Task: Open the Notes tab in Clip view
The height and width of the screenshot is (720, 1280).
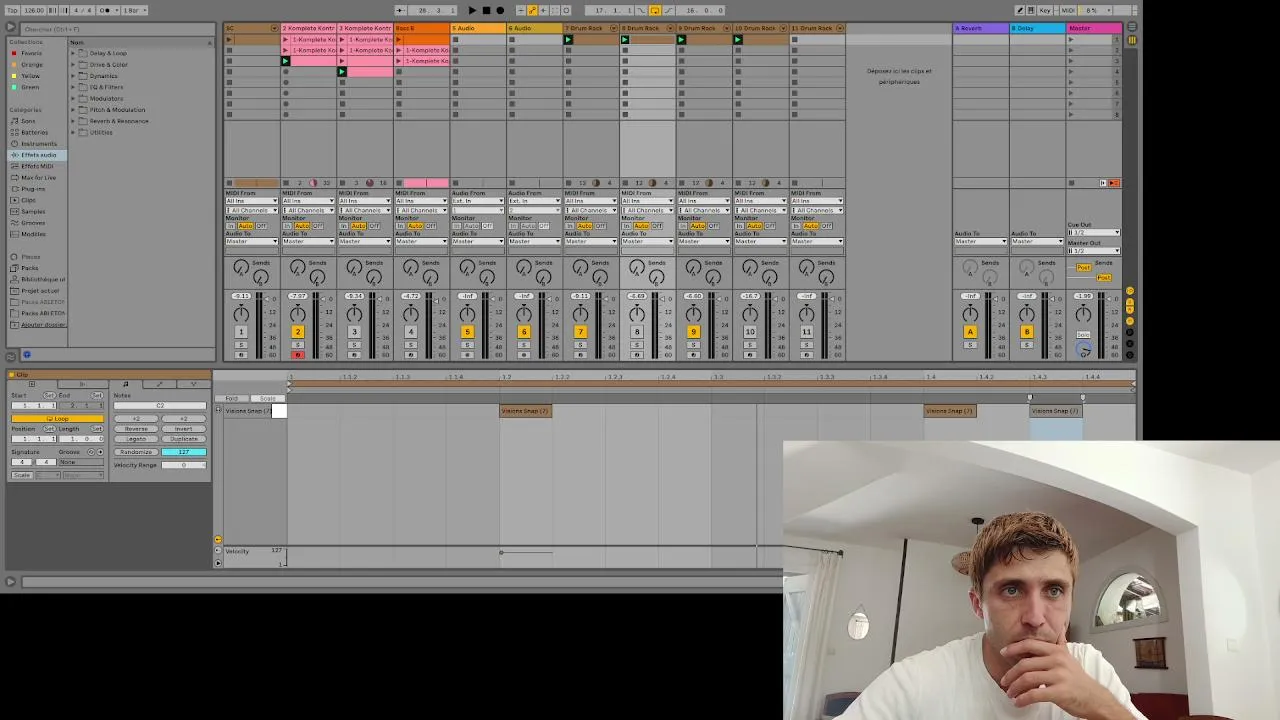Action: tap(125, 384)
